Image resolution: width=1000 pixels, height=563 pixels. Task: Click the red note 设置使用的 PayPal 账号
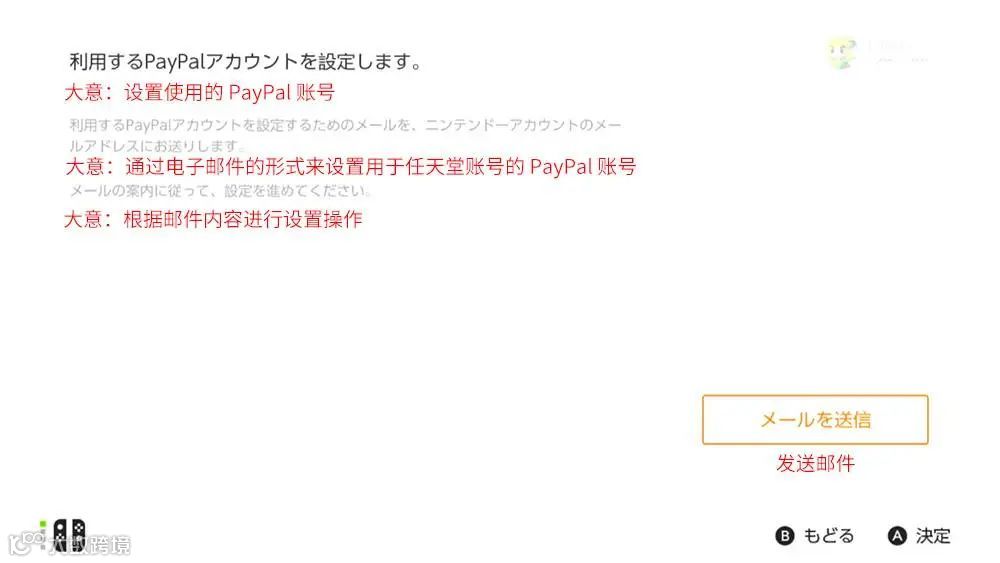point(200,92)
